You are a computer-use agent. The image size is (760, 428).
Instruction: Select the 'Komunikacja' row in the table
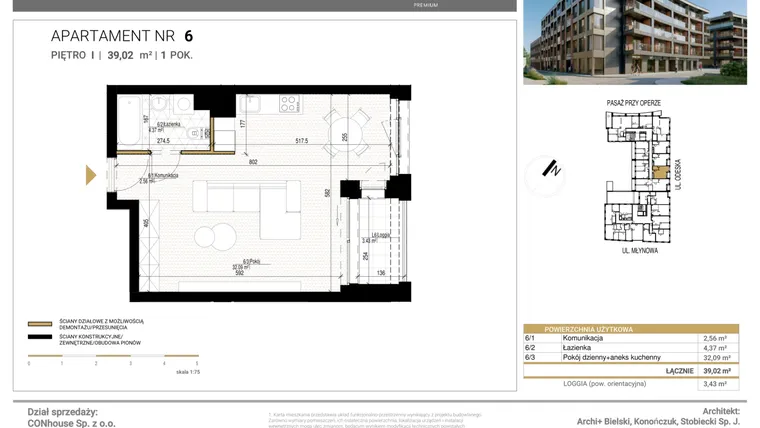632,338
